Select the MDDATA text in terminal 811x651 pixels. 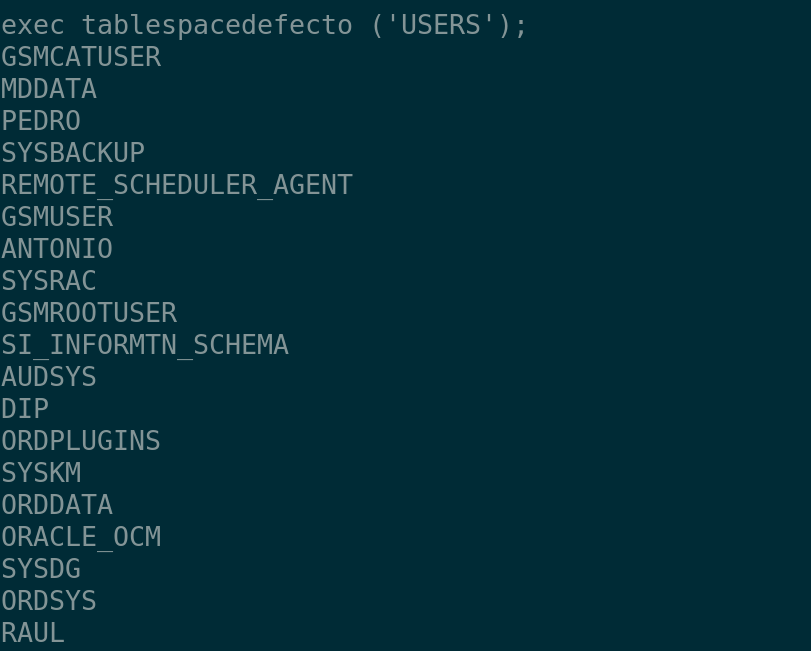[x=49, y=89]
